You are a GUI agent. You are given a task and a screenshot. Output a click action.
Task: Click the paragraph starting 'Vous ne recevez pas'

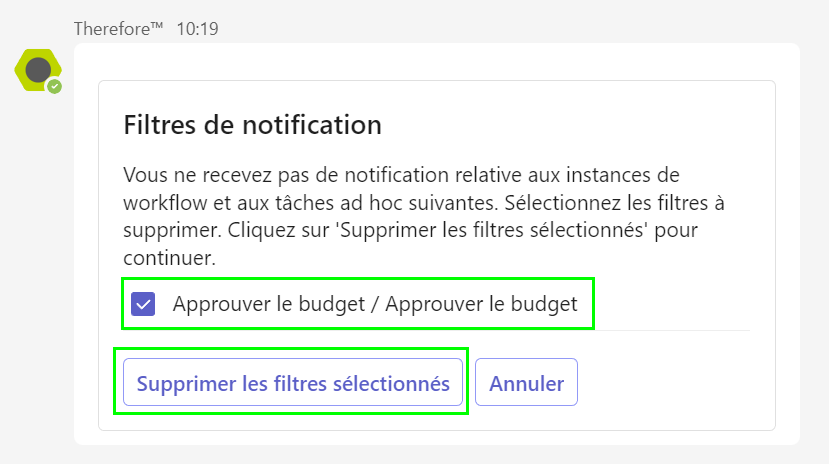point(424,216)
